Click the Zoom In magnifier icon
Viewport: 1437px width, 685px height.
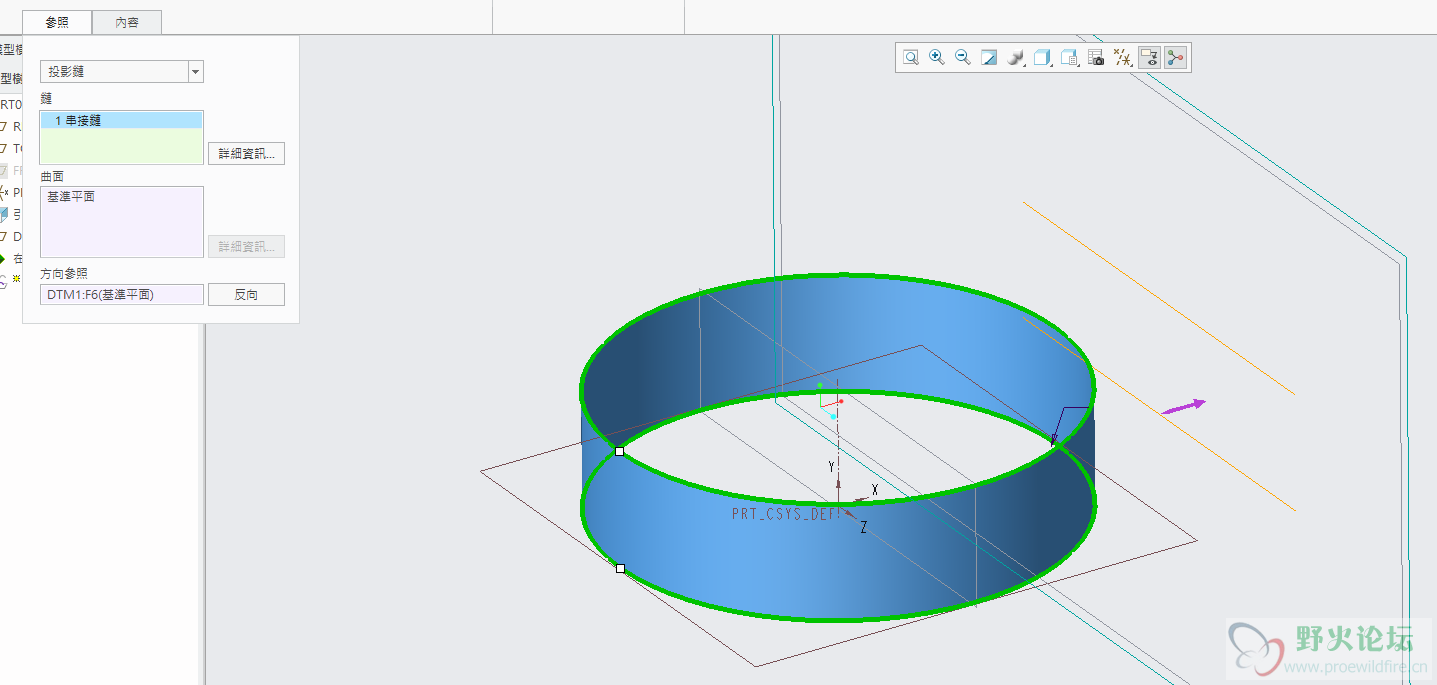937,58
